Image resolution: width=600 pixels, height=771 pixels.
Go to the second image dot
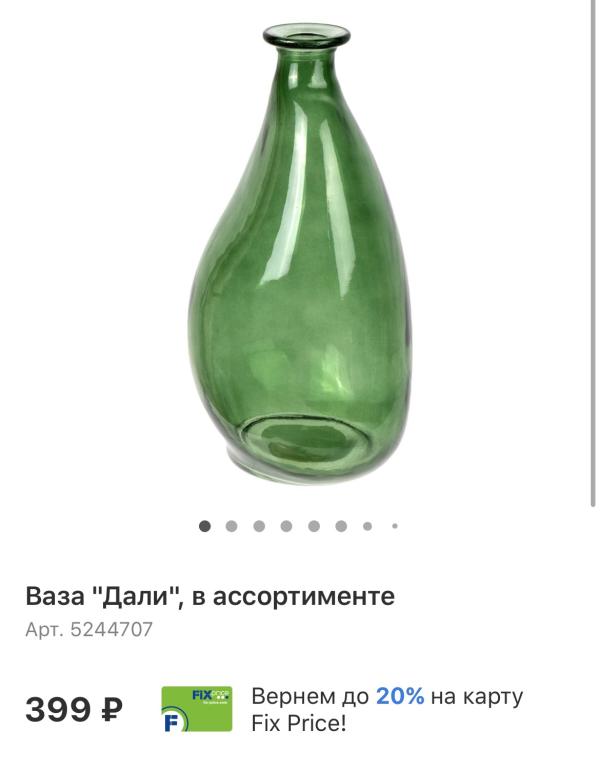click(x=232, y=526)
